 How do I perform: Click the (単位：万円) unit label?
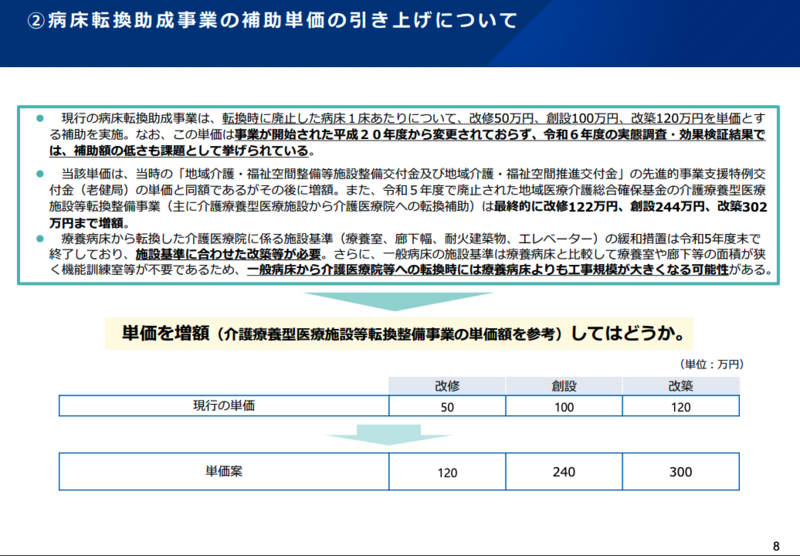point(712,364)
